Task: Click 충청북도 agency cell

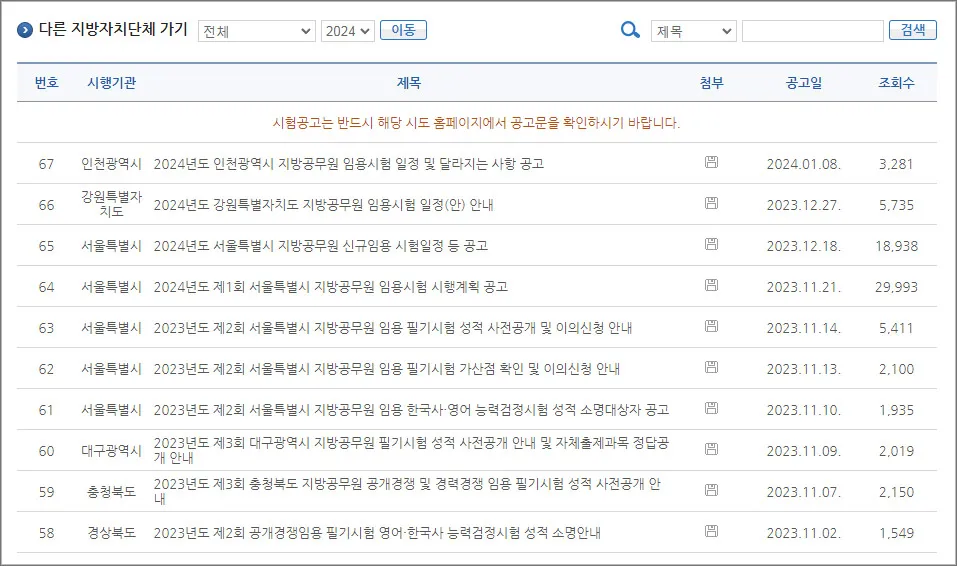Action: coord(112,492)
